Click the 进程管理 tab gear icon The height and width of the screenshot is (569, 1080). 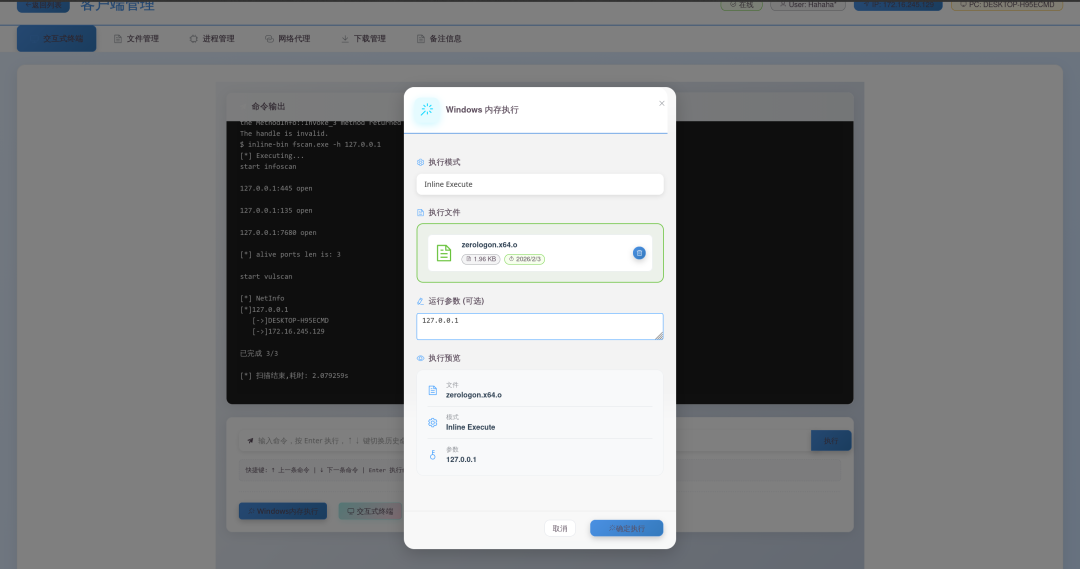coord(194,39)
